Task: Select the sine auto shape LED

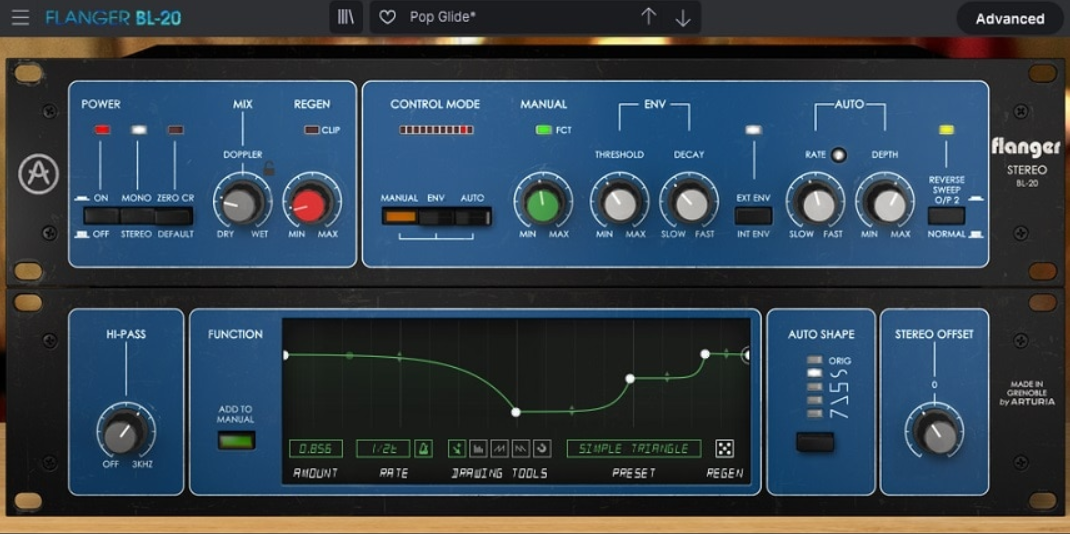Action: point(814,374)
